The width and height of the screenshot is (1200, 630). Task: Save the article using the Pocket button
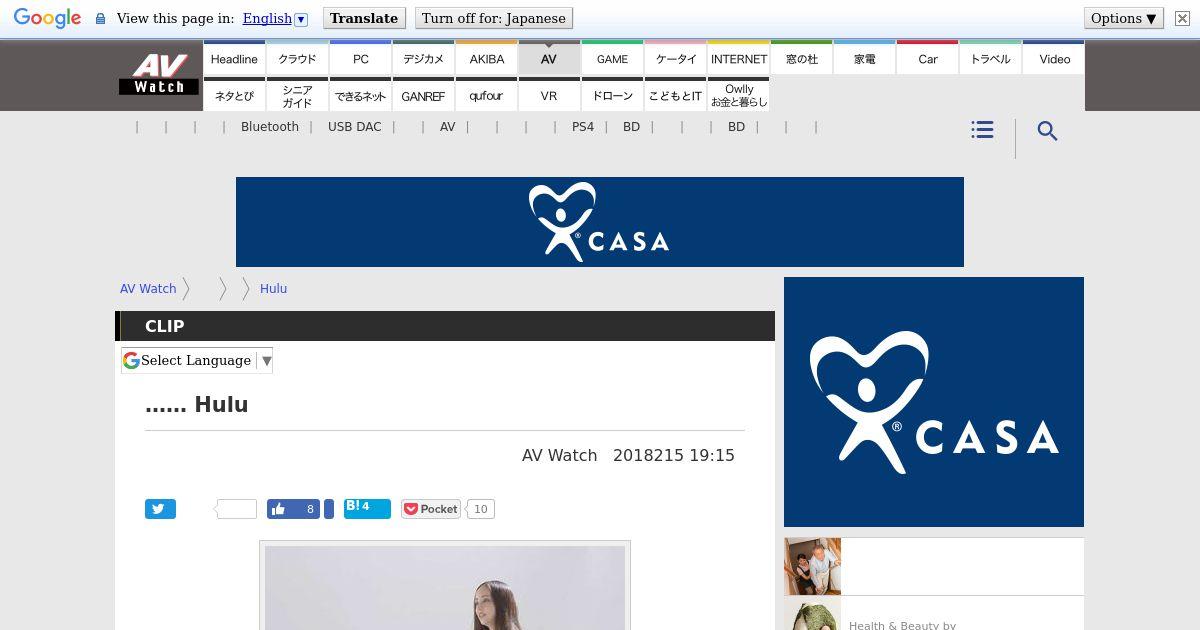click(x=431, y=509)
